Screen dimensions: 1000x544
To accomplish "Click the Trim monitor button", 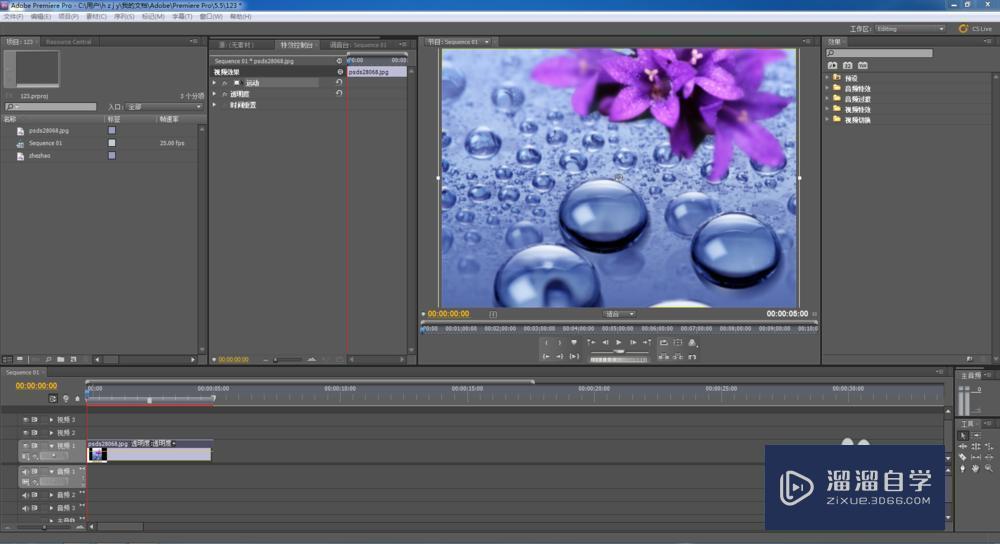I will click(x=692, y=357).
